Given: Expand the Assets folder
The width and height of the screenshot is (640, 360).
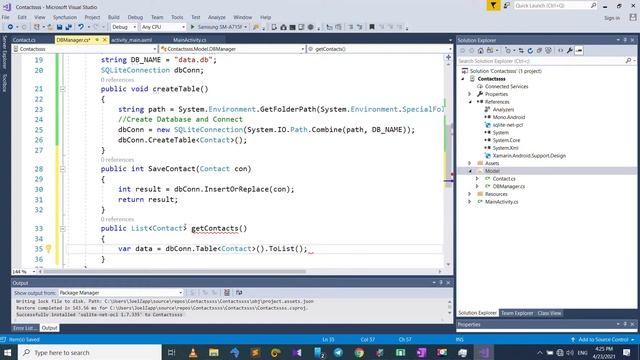Looking at the screenshot, I should [x=469, y=163].
